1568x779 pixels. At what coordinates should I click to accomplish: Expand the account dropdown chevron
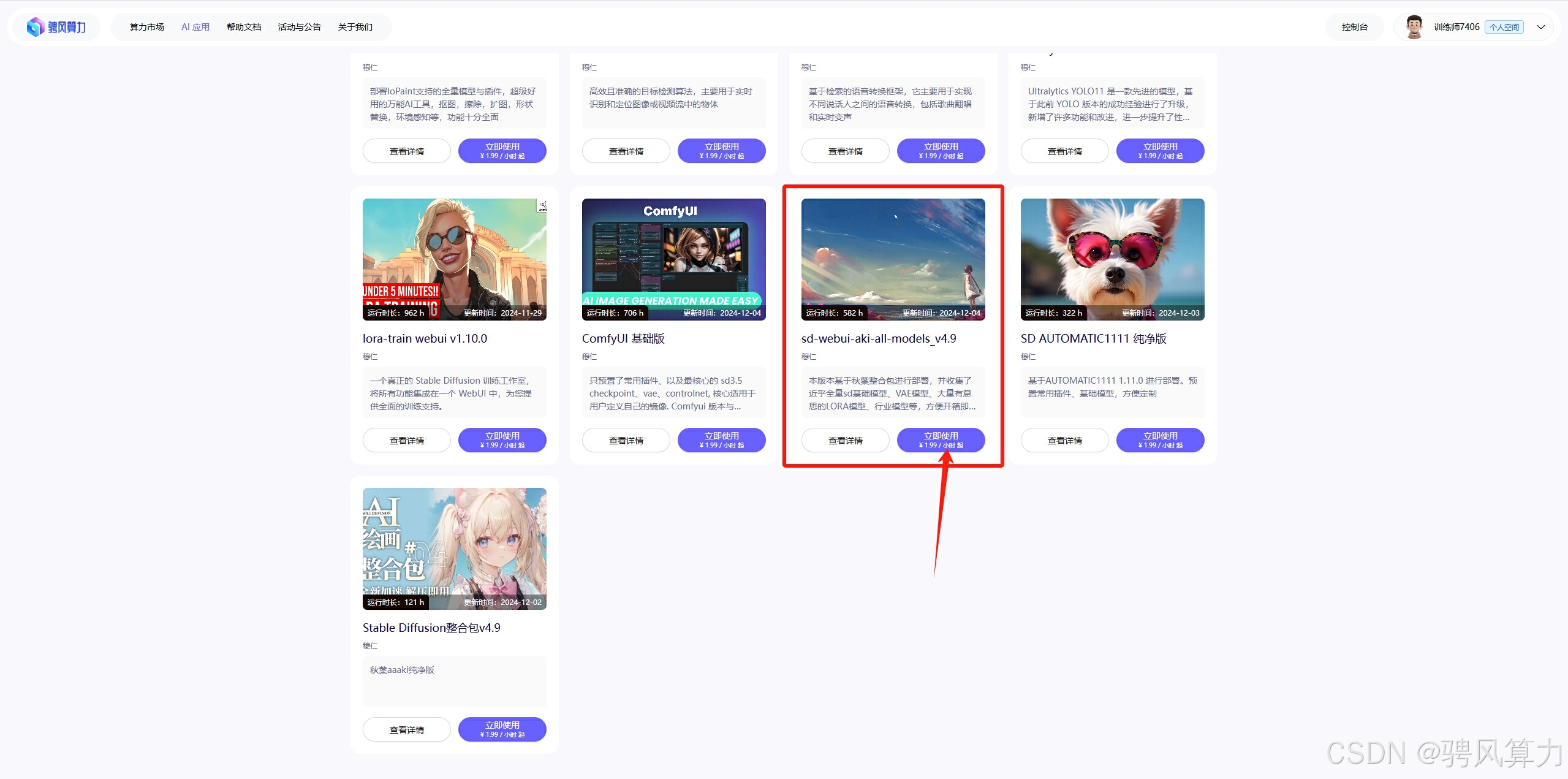(1540, 27)
